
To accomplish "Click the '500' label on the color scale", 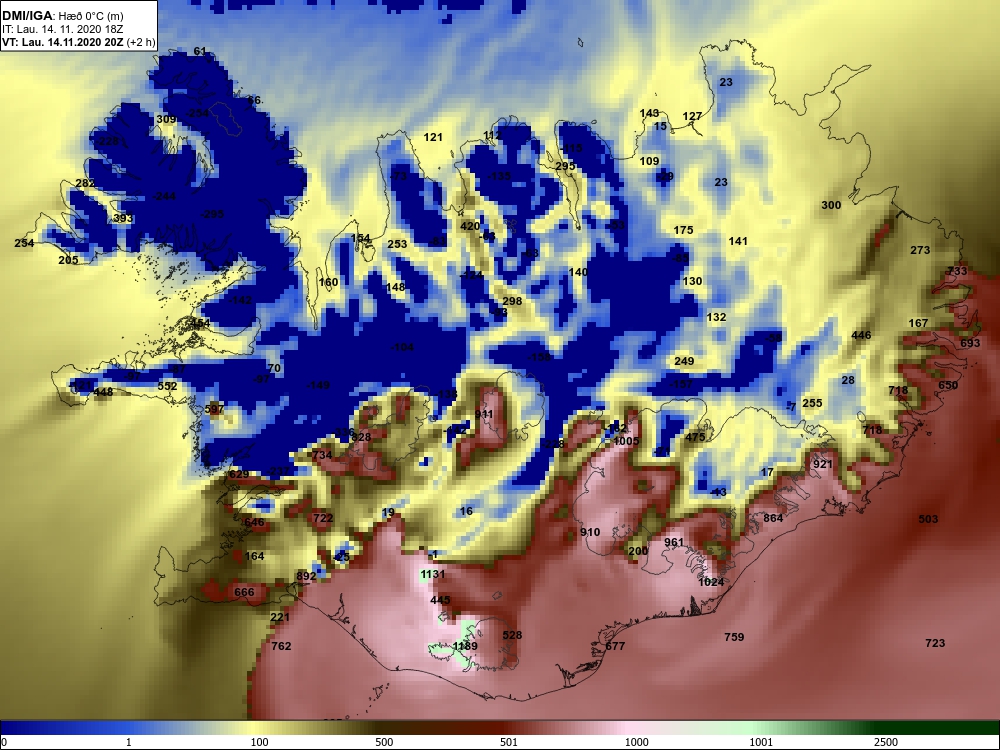I will pyautogui.click(x=384, y=742).
